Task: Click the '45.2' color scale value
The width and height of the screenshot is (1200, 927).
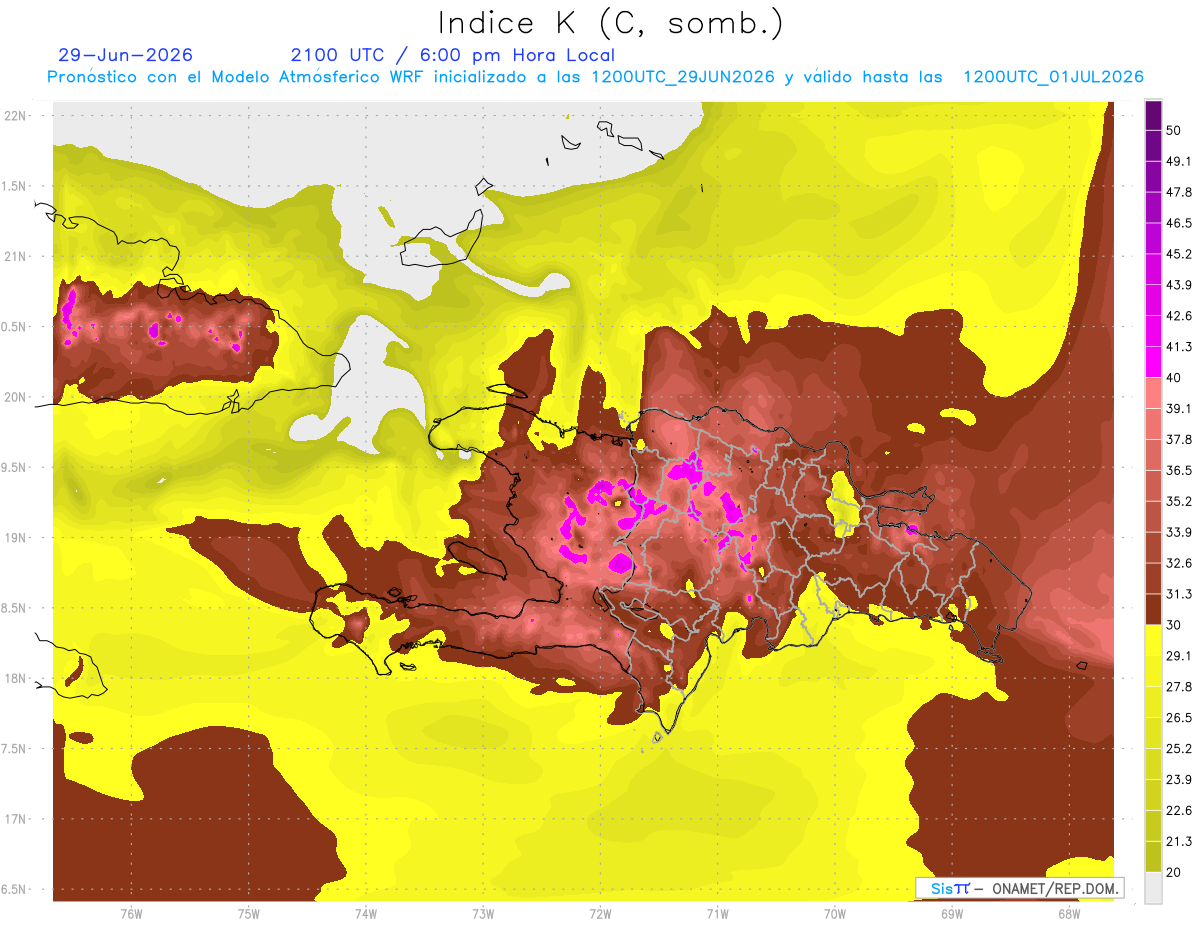Action: tap(1179, 254)
